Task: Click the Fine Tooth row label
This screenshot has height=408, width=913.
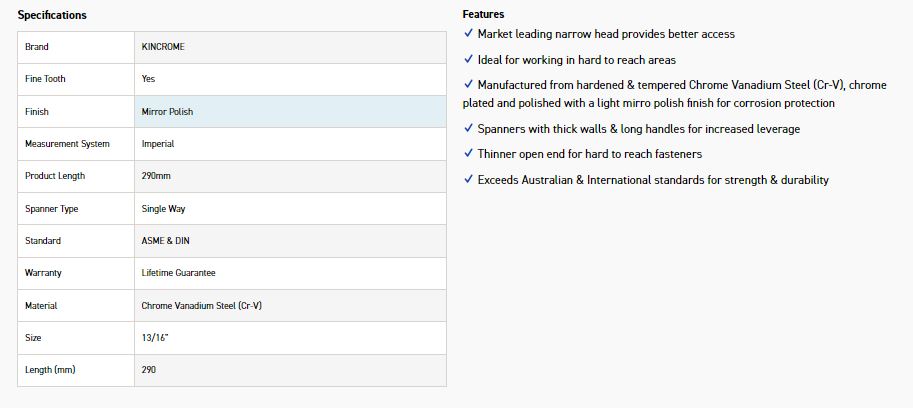Action: 45,79
